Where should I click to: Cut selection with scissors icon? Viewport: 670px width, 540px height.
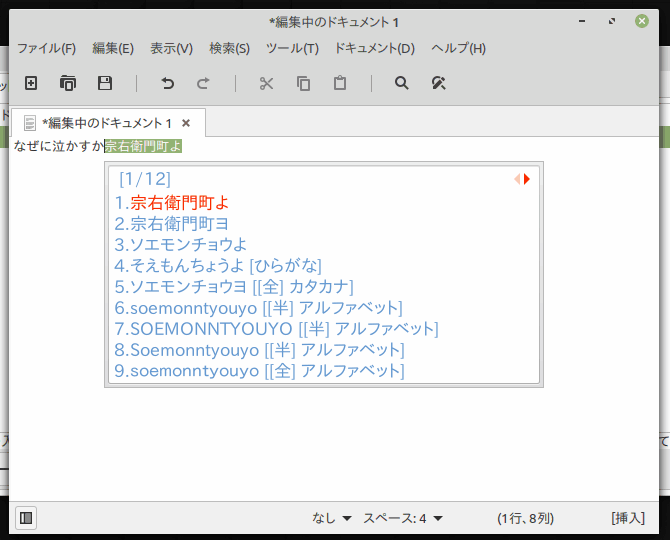click(x=266, y=83)
